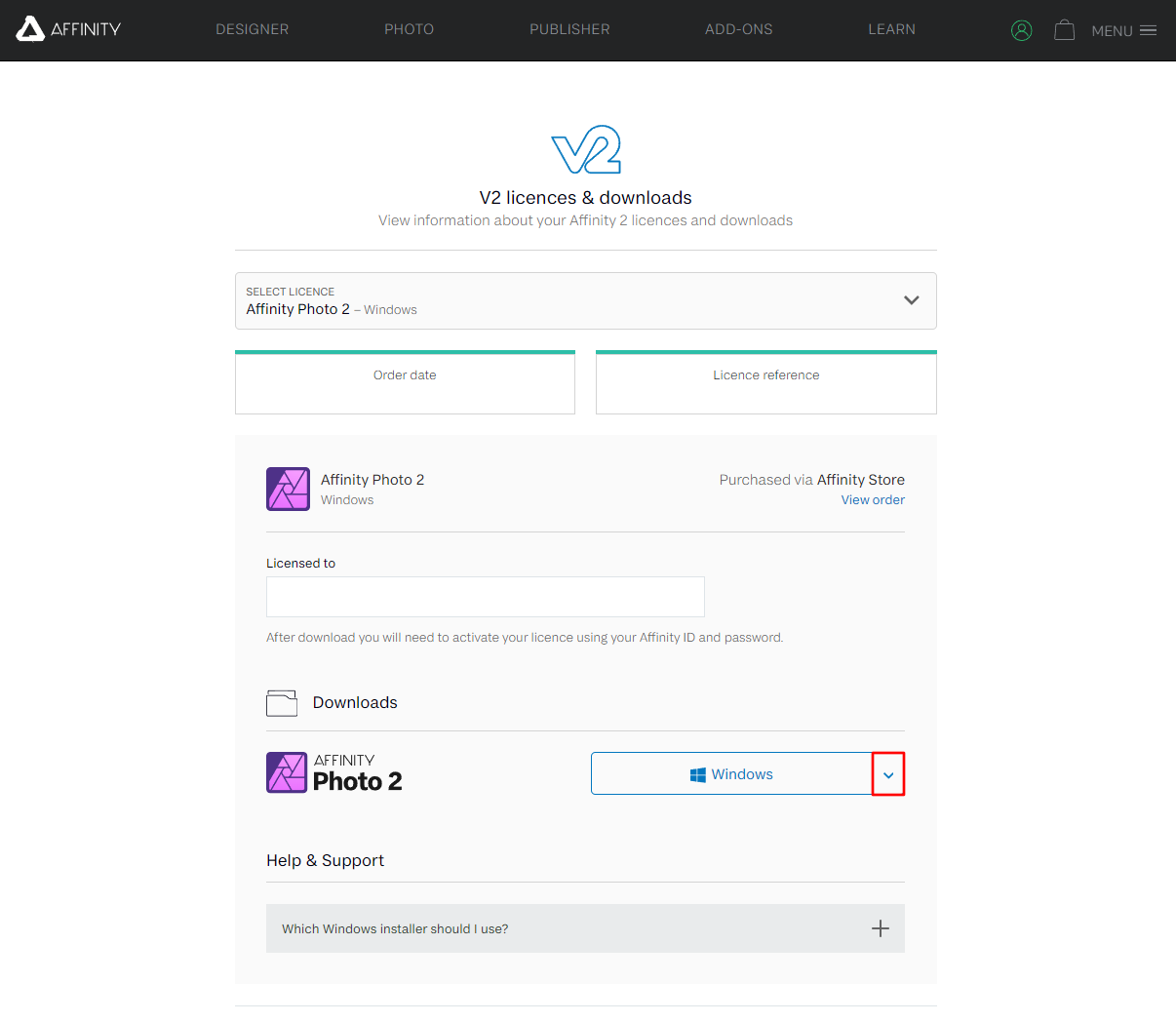This screenshot has height=1023, width=1176.
Task: Click the Photo 2 logo in Downloads
Action: (x=333, y=772)
